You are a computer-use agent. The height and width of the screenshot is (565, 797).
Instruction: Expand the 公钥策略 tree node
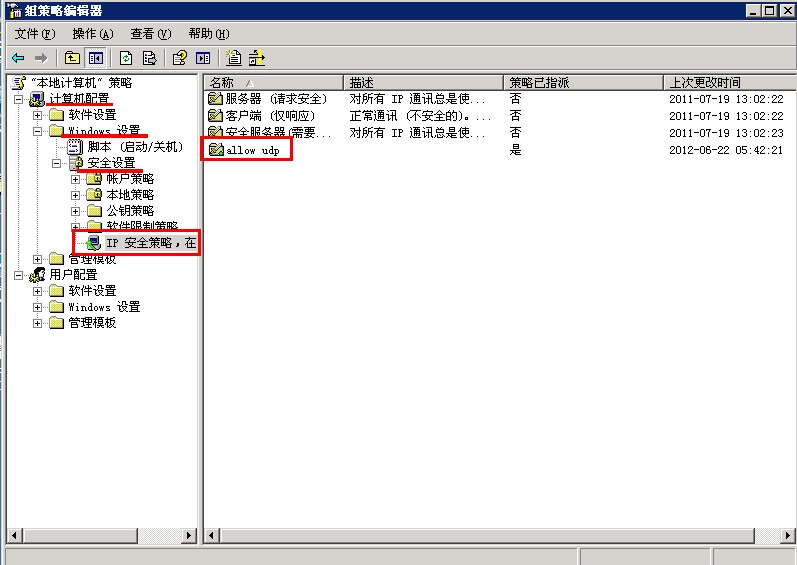(x=75, y=211)
